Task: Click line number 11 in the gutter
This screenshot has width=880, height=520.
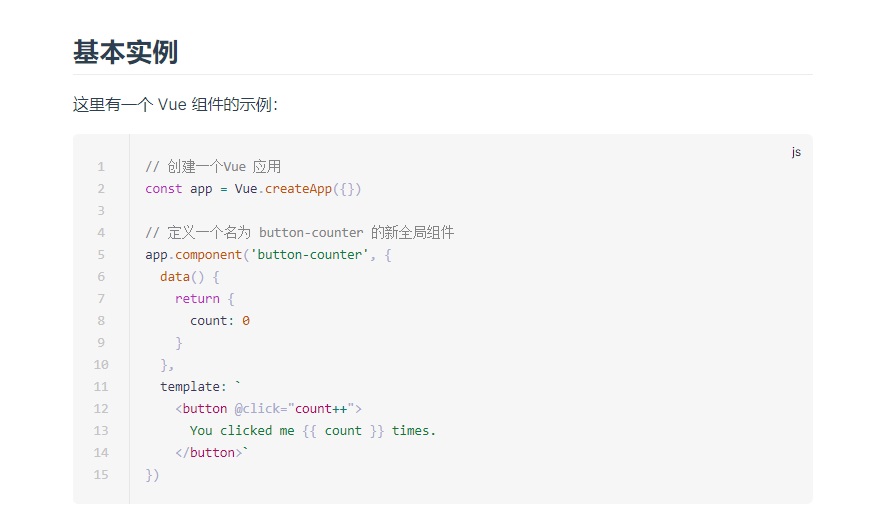Action: tap(100, 387)
